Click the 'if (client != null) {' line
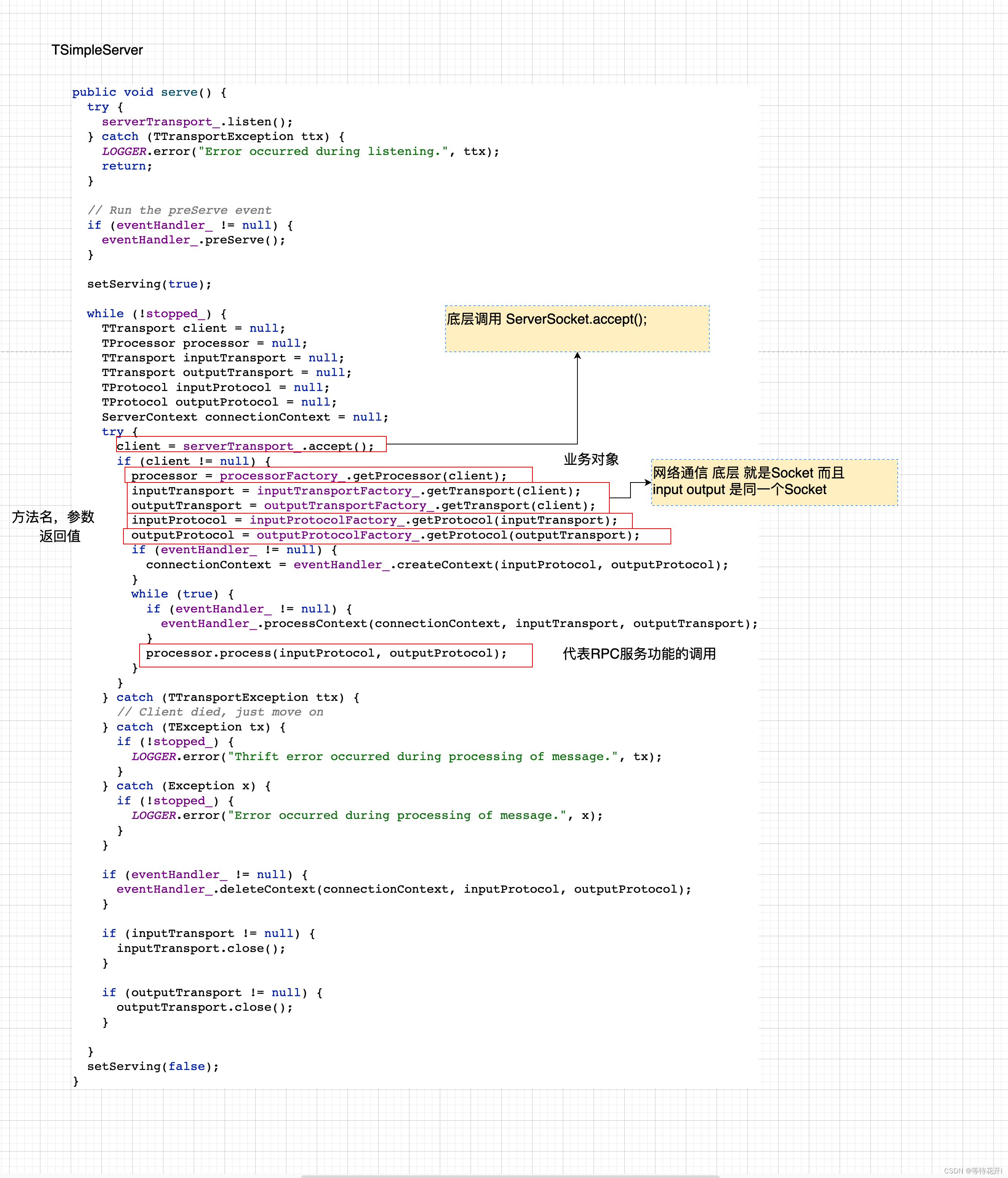1008x1178 pixels. (x=194, y=461)
